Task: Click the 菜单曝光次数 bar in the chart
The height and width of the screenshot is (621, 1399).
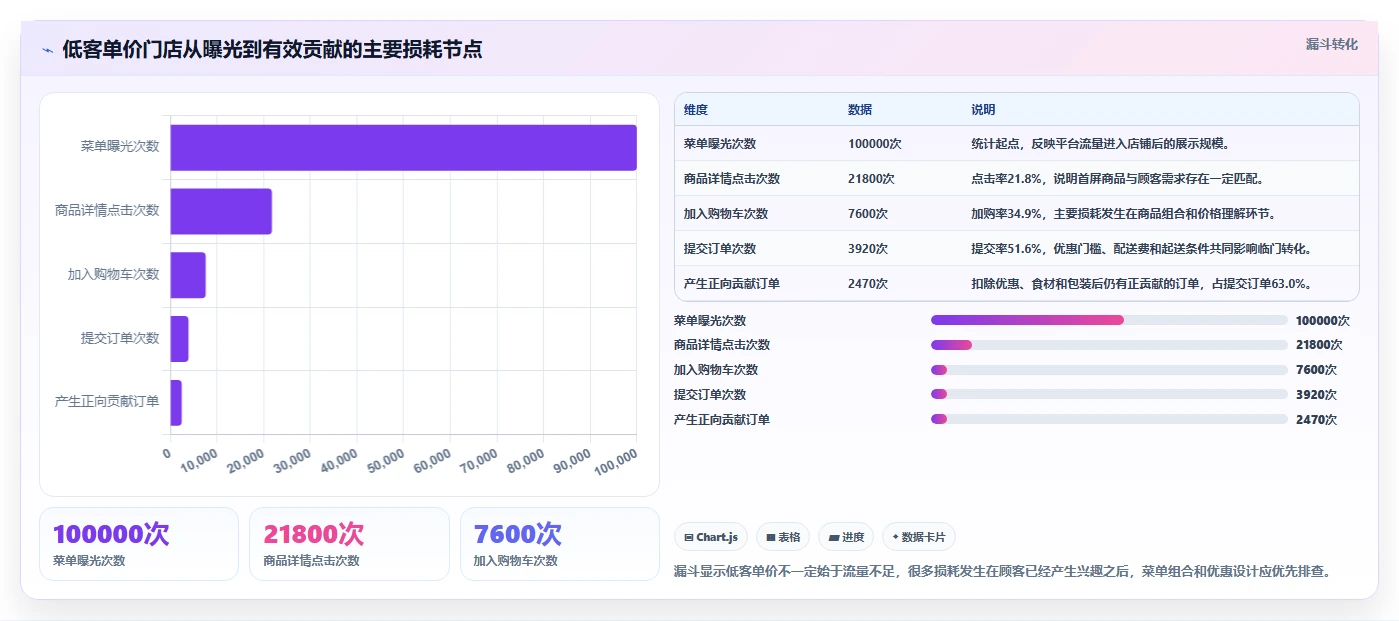Action: click(x=403, y=147)
